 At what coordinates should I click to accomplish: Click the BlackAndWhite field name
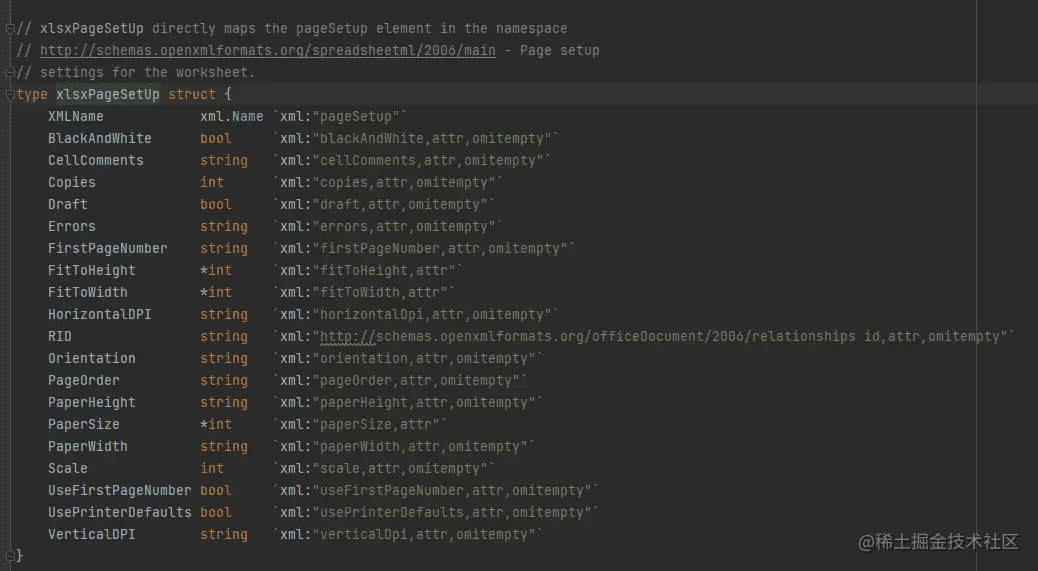pos(100,138)
